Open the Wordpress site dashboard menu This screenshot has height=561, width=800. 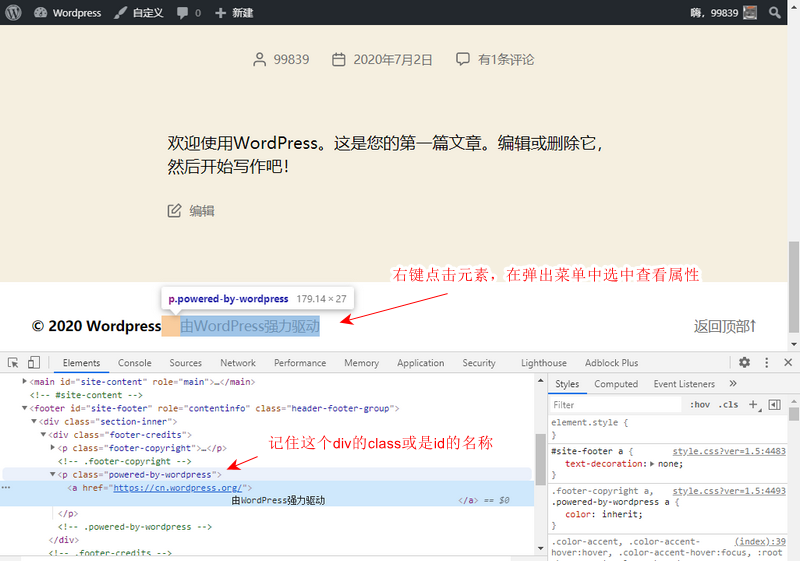67,13
